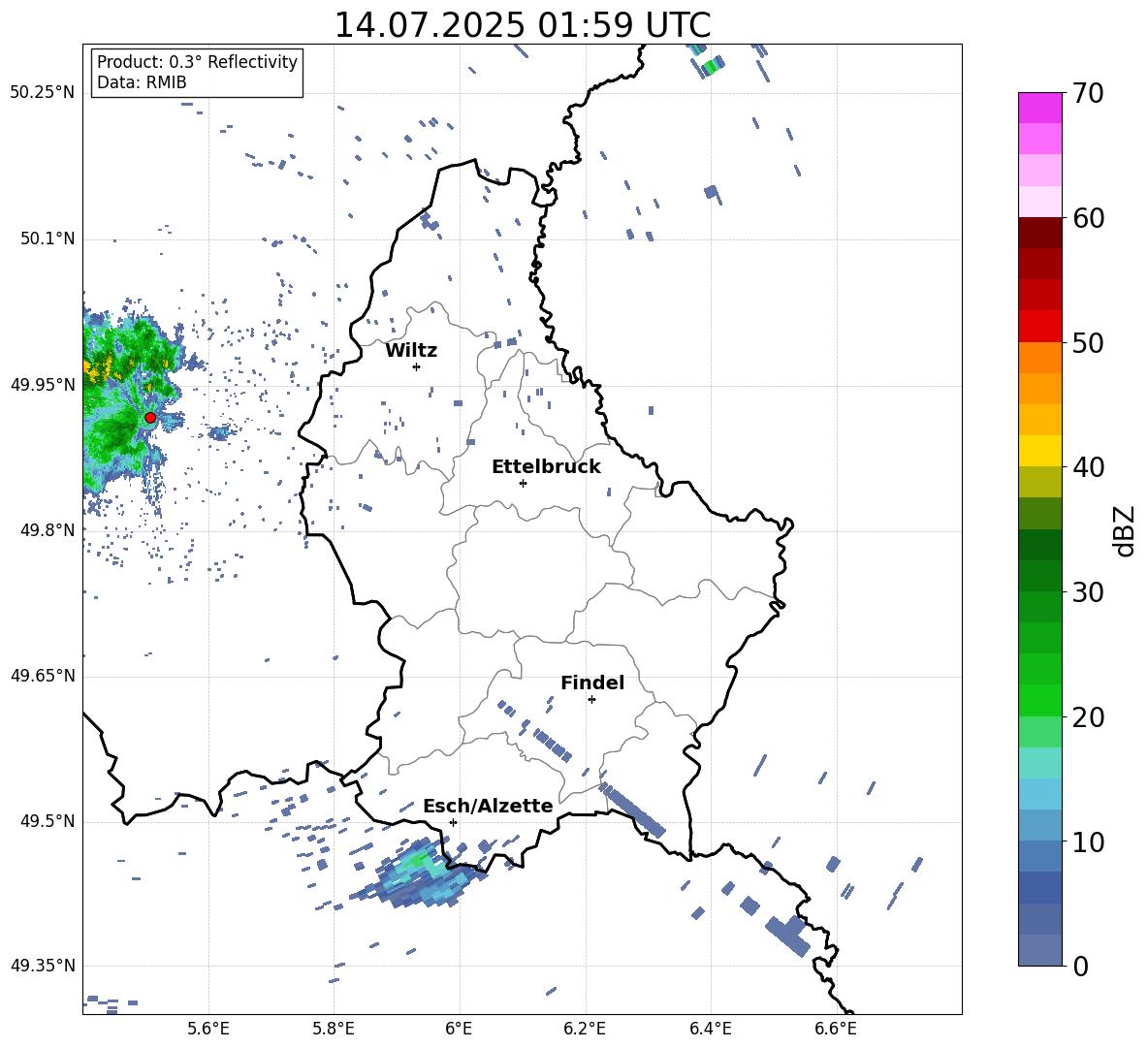Screen dimensions: 1148x1048
Task: Click the 6.4°E longitude label
Action: click(x=710, y=1029)
